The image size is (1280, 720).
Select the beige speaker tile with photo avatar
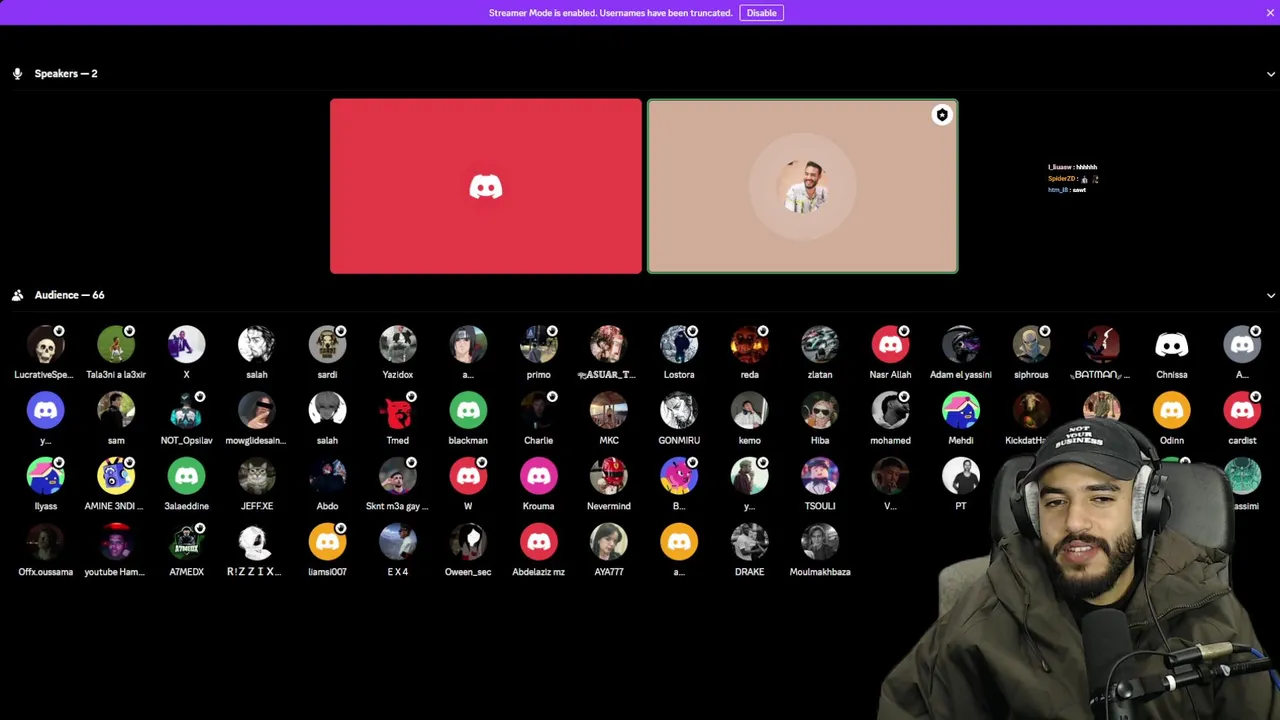pyautogui.click(x=802, y=186)
